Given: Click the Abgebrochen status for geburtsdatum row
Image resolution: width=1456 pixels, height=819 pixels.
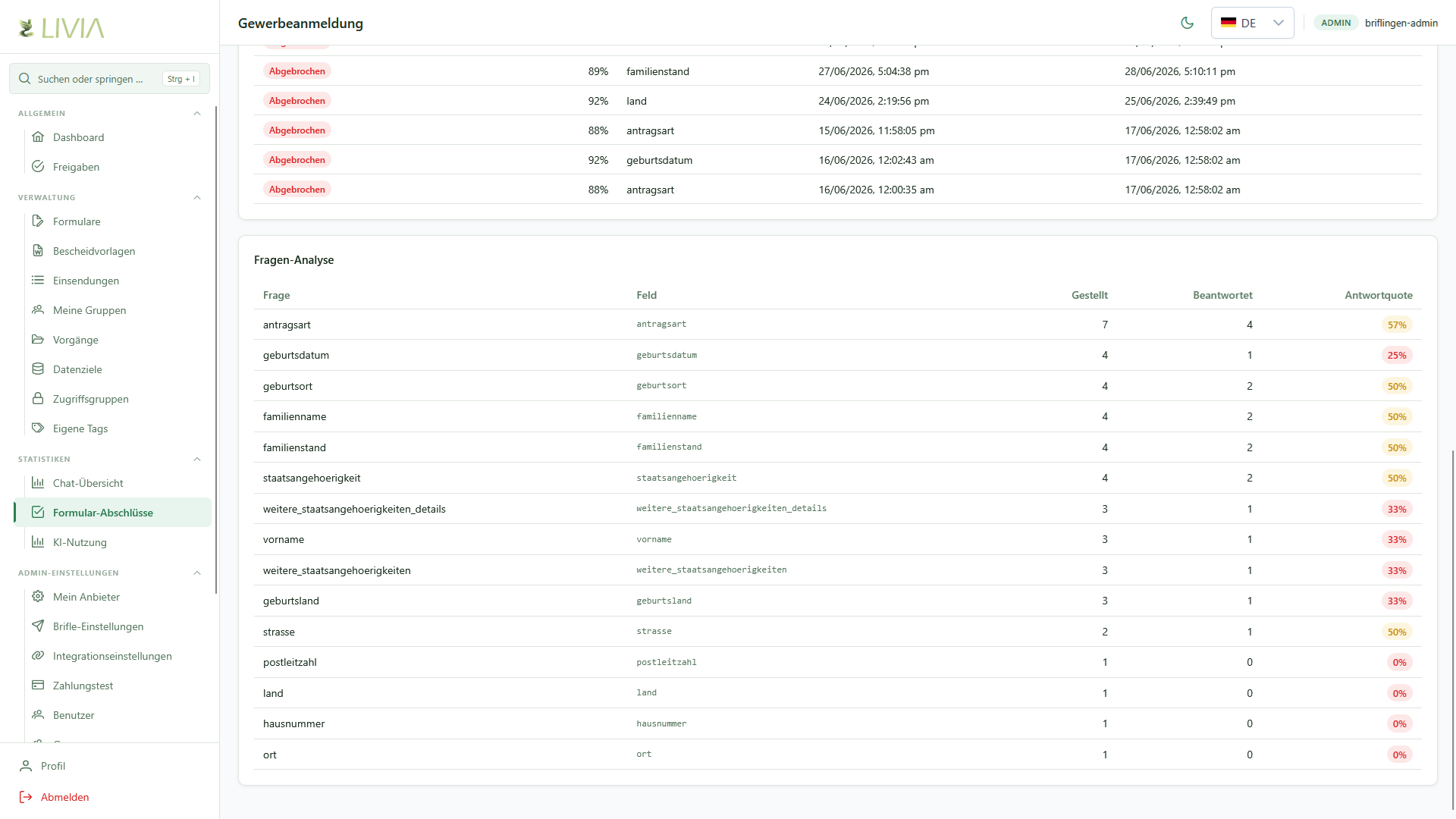Looking at the screenshot, I should pyautogui.click(x=297, y=160).
